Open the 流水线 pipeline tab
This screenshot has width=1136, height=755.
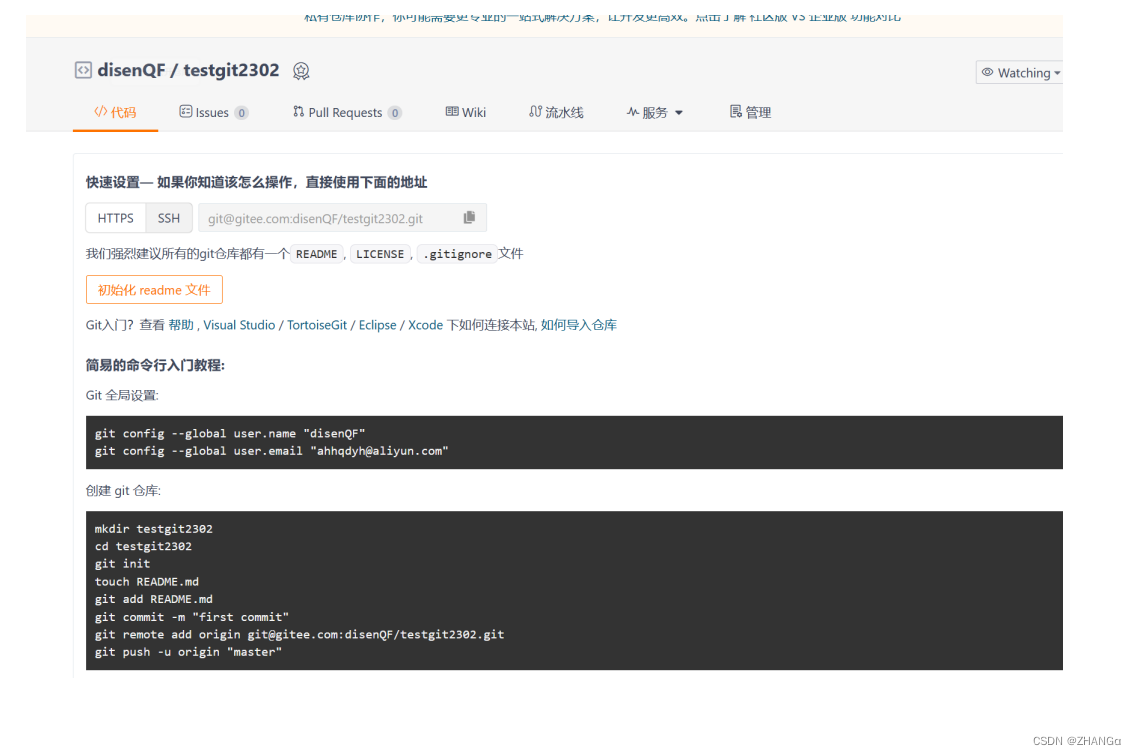(556, 112)
